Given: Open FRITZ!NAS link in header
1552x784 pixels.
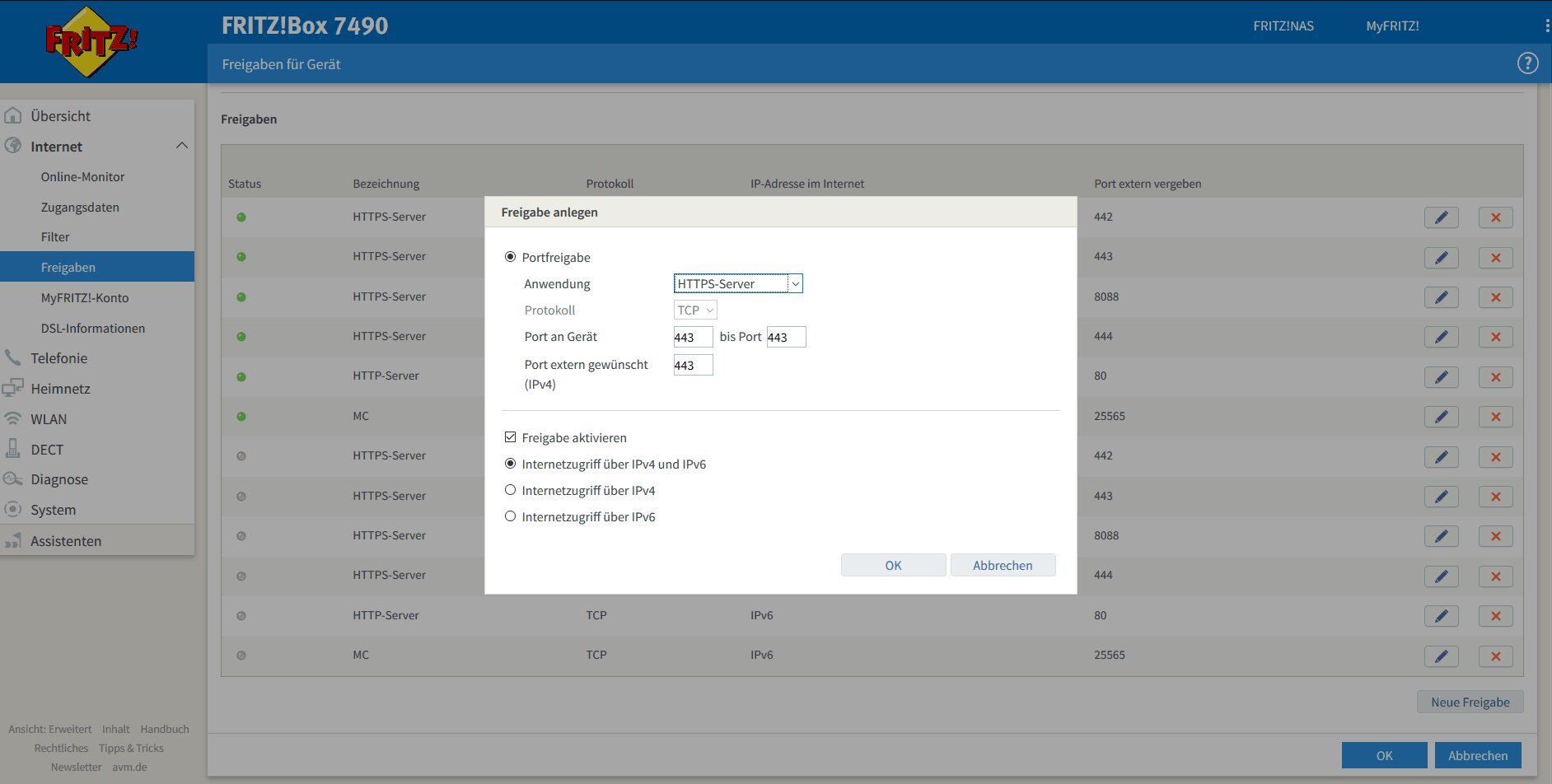Looking at the screenshot, I should tap(1283, 26).
